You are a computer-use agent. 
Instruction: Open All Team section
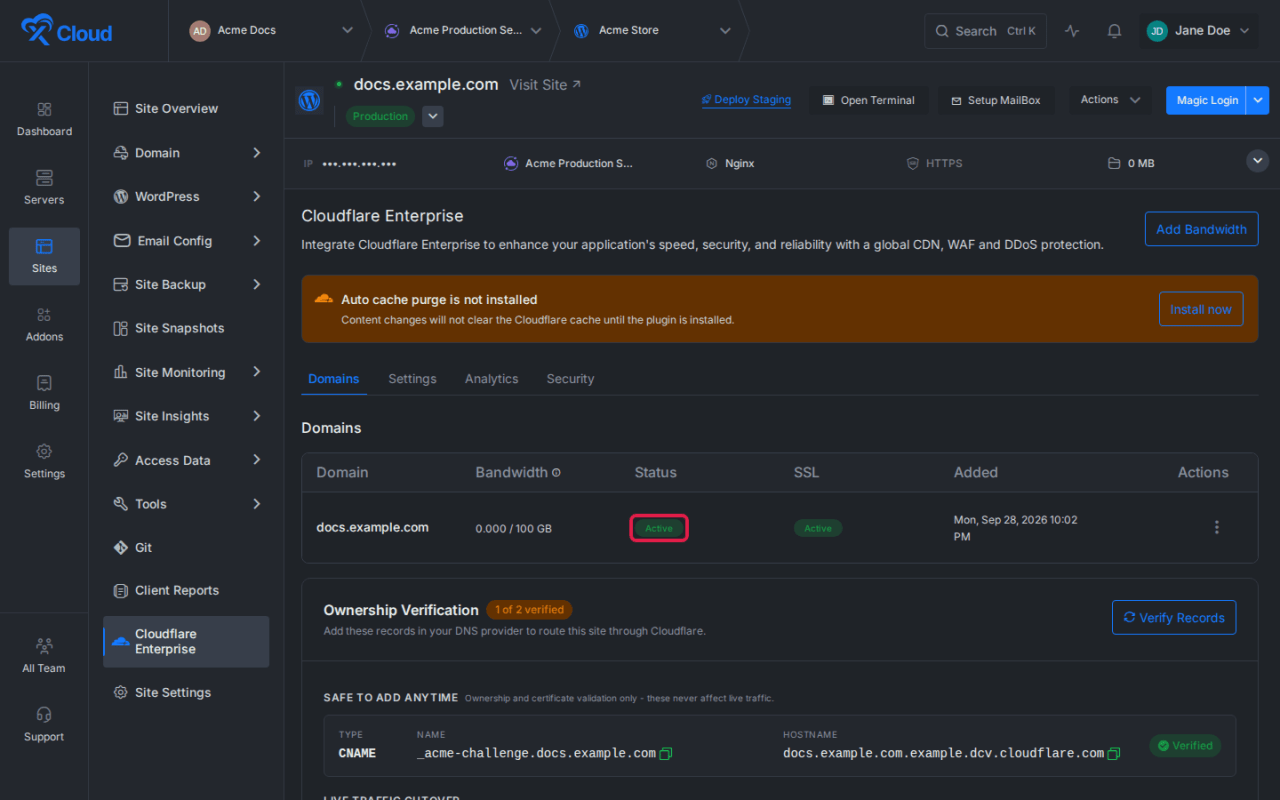tap(44, 656)
